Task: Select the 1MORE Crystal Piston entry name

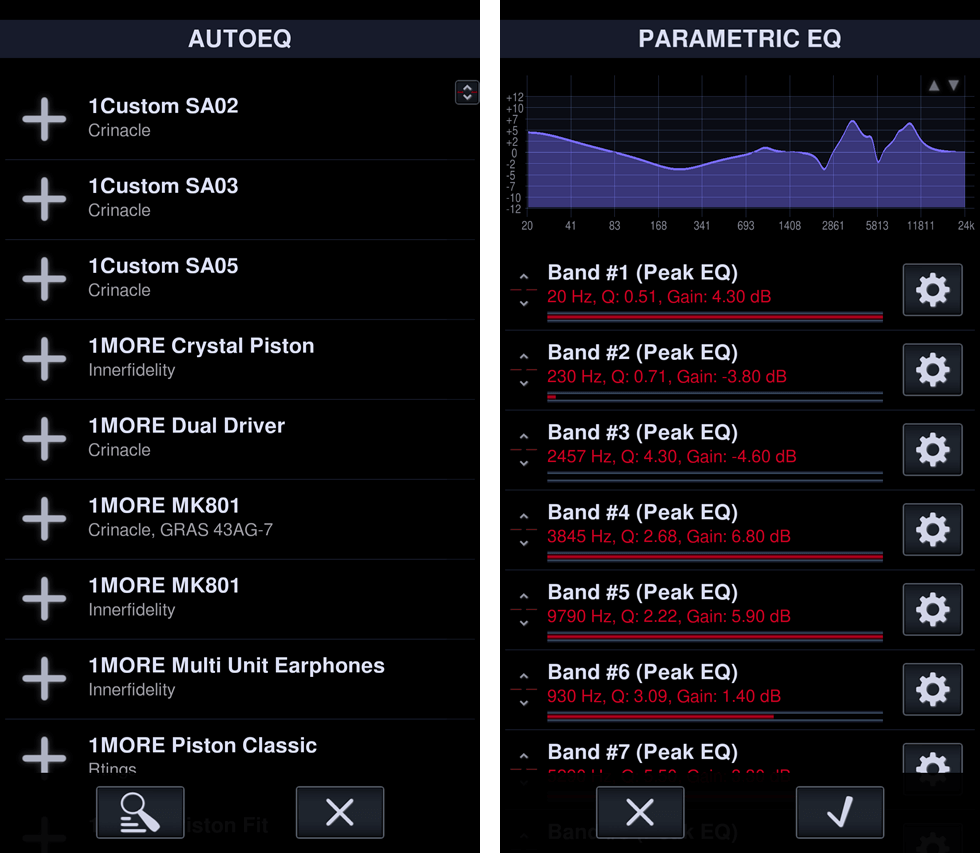Action: (x=201, y=346)
